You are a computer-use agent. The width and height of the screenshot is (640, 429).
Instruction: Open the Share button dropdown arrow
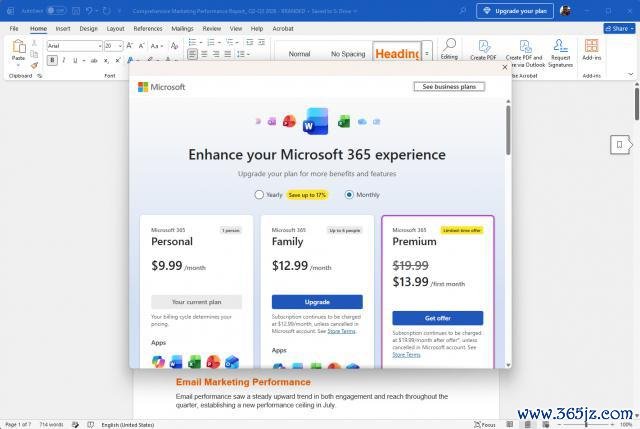[632, 28]
